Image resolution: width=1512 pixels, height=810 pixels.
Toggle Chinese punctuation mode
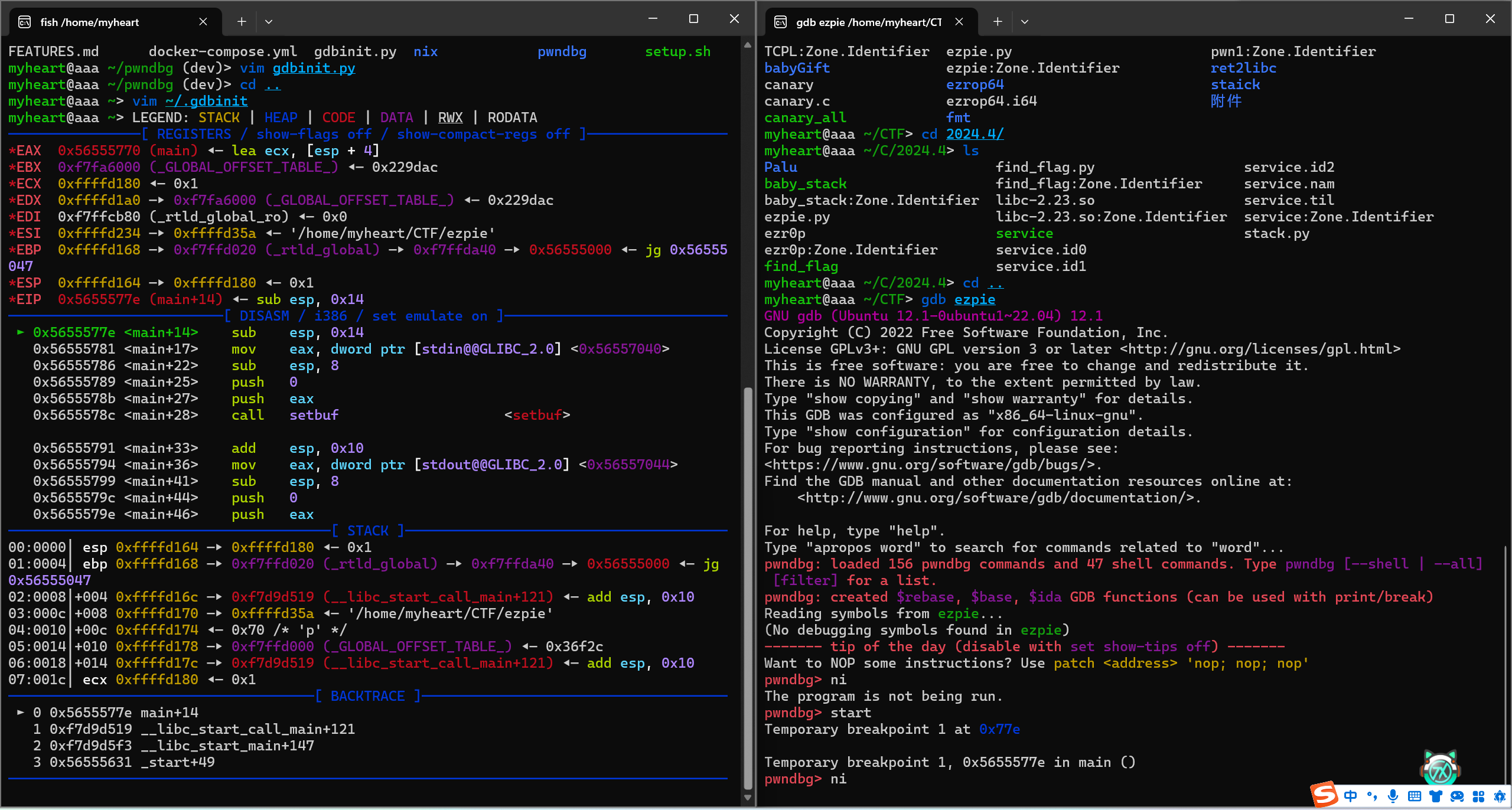1371,796
